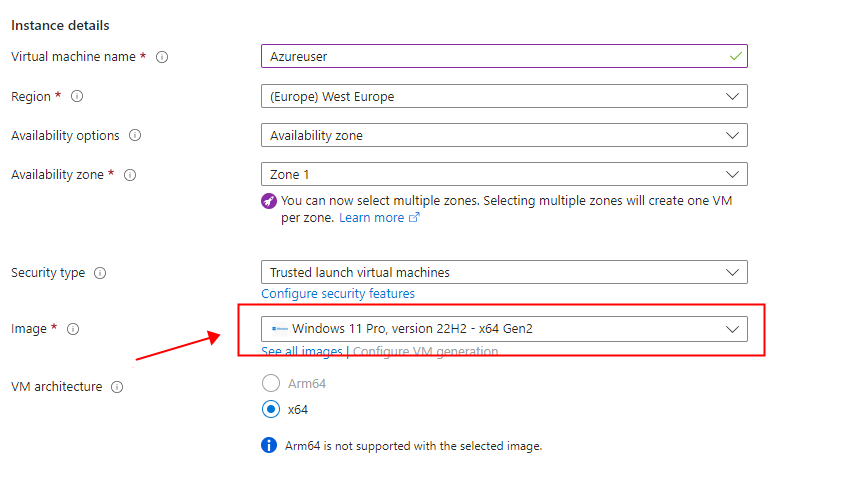Select the Arm64 architecture radio button
849x479 pixels.
click(269, 383)
